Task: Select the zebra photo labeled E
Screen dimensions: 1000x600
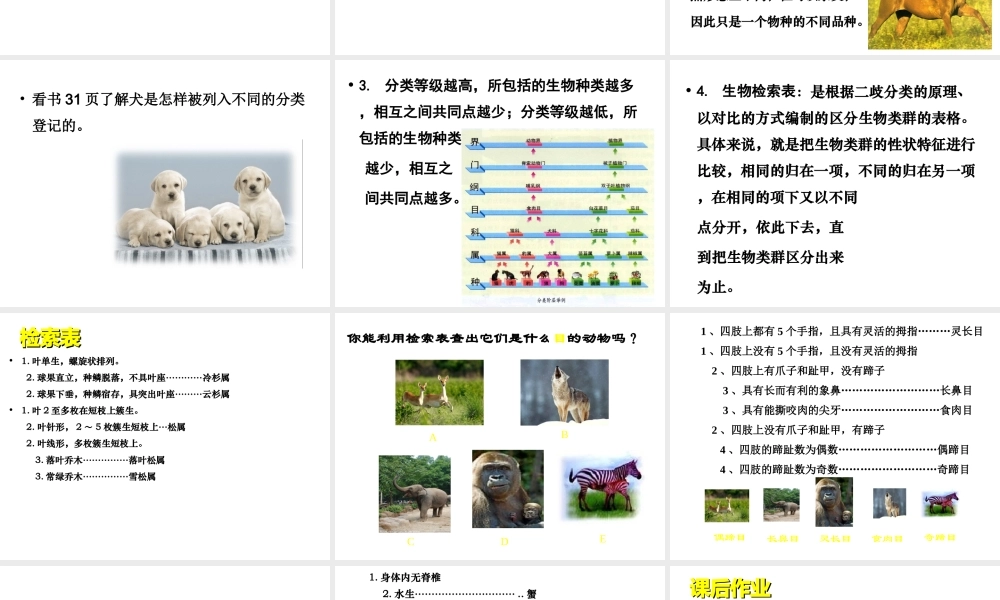Action: (x=603, y=487)
